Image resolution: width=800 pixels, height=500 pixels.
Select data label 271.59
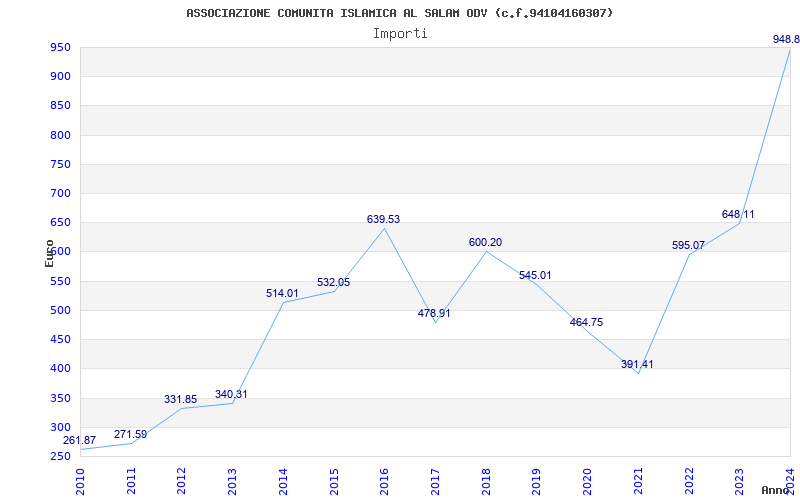pyautogui.click(x=130, y=434)
